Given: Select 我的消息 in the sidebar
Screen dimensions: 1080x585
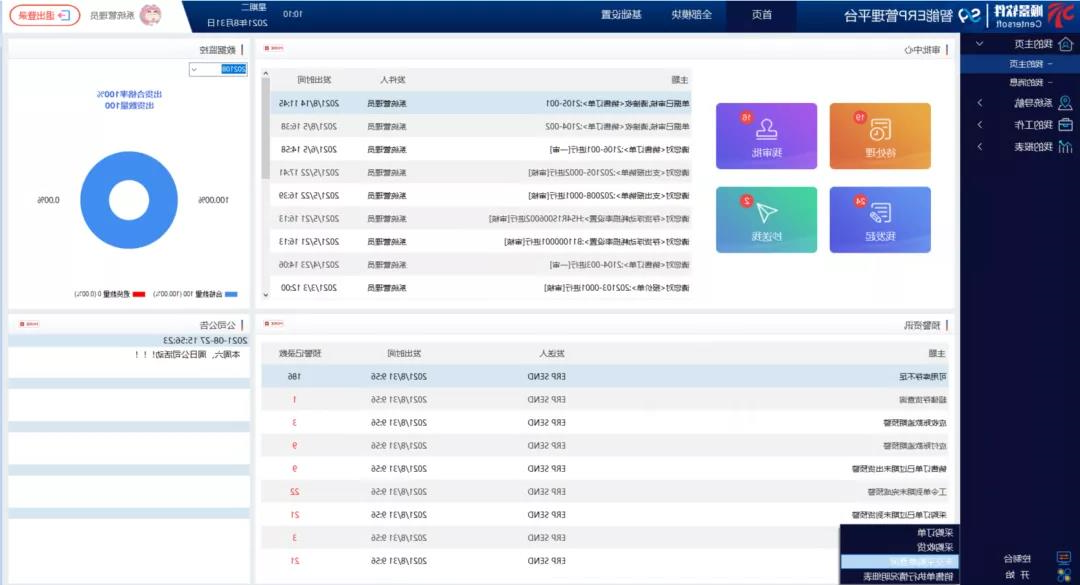Looking at the screenshot, I should click(1025, 82).
